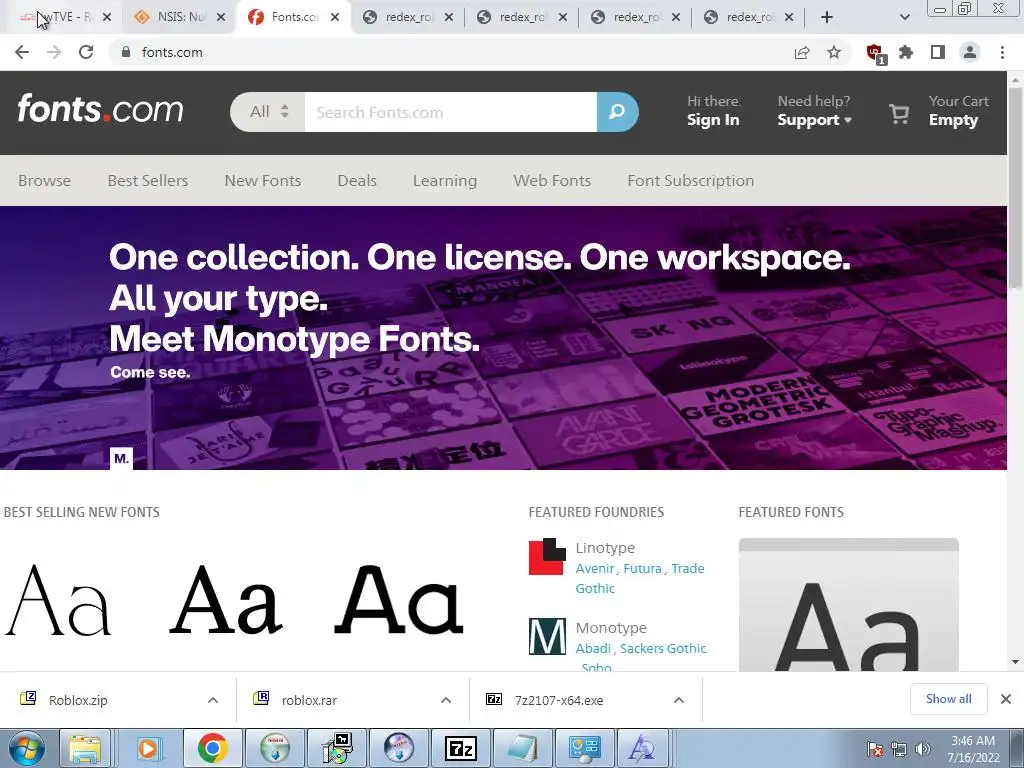Image resolution: width=1024 pixels, height=768 pixels.
Task: Toggle the Chrome side panel icon
Action: (x=938, y=52)
